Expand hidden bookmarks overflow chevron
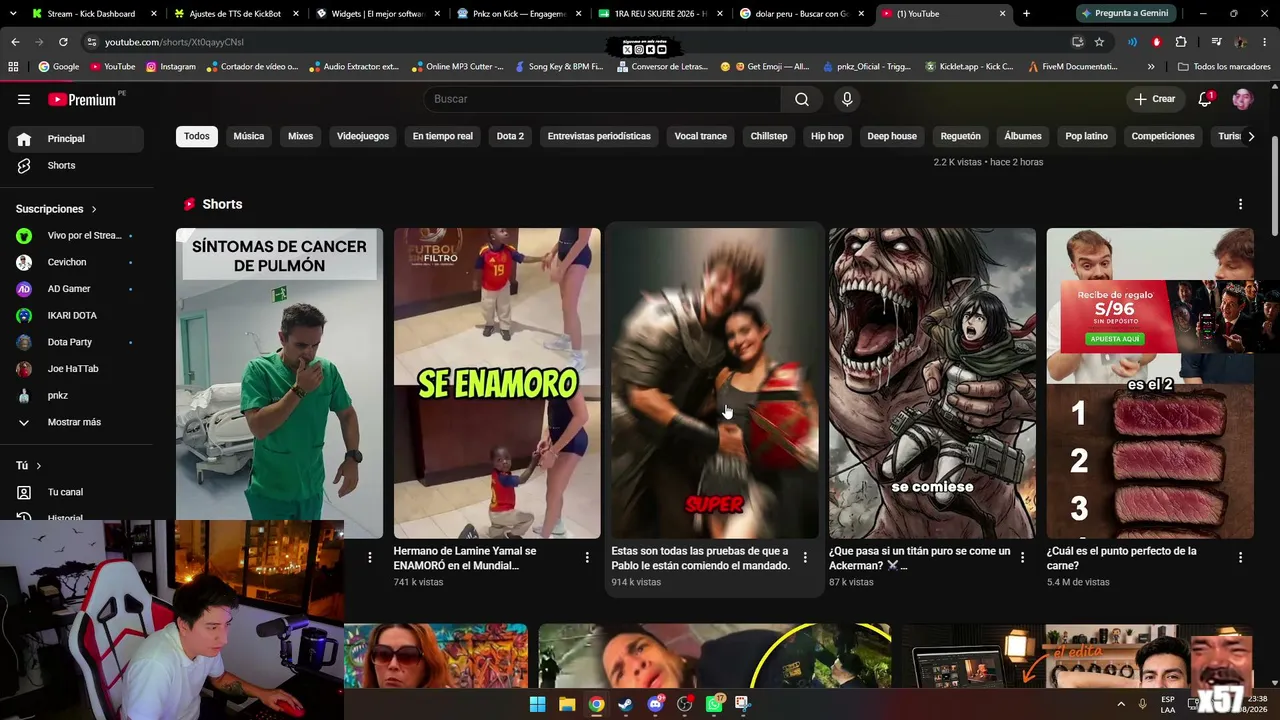Viewport: 1280px width, 720px height. click(1151, 66)
